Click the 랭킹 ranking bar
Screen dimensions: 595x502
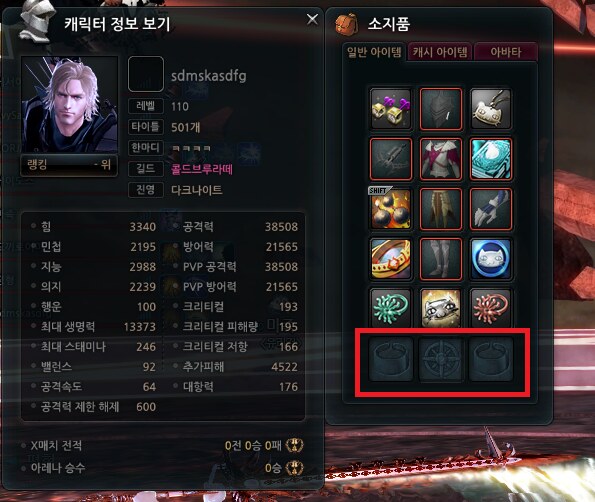[69, 165]
